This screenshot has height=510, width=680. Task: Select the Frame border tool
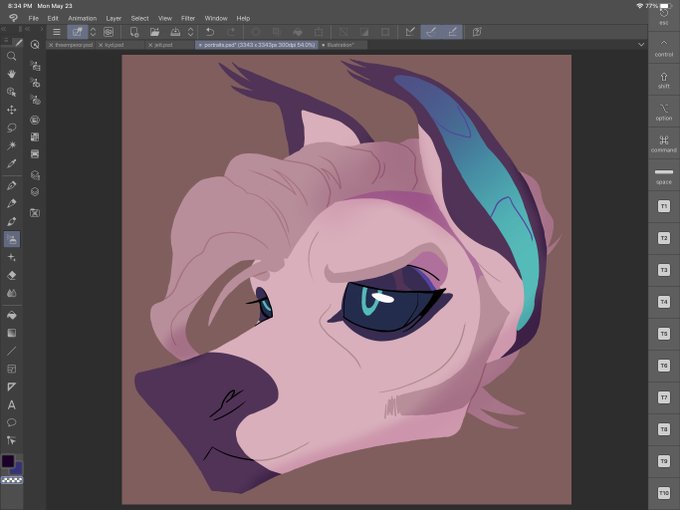tap(12, 369)
